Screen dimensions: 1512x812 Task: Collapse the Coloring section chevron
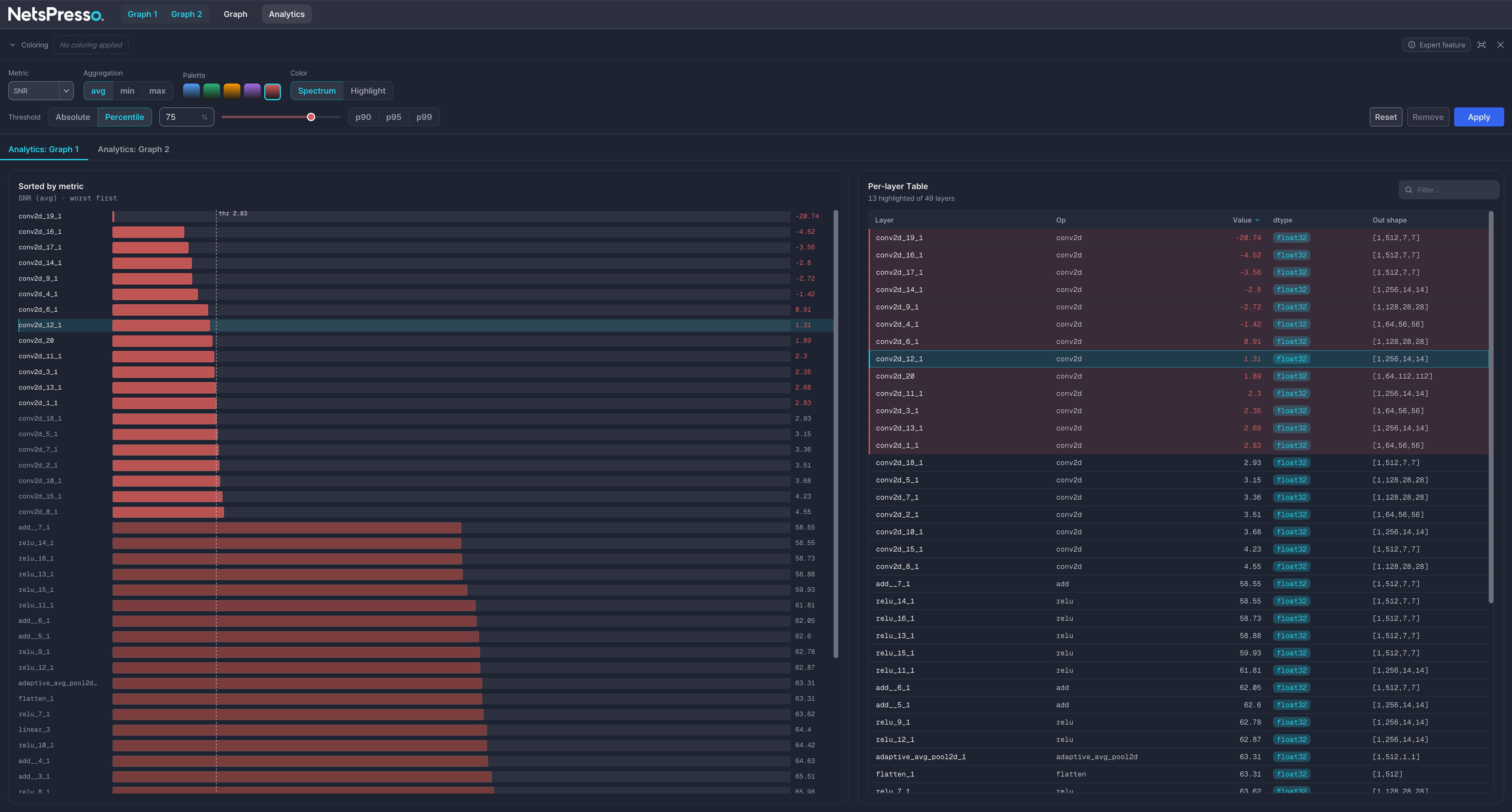(x=12, y=44)
